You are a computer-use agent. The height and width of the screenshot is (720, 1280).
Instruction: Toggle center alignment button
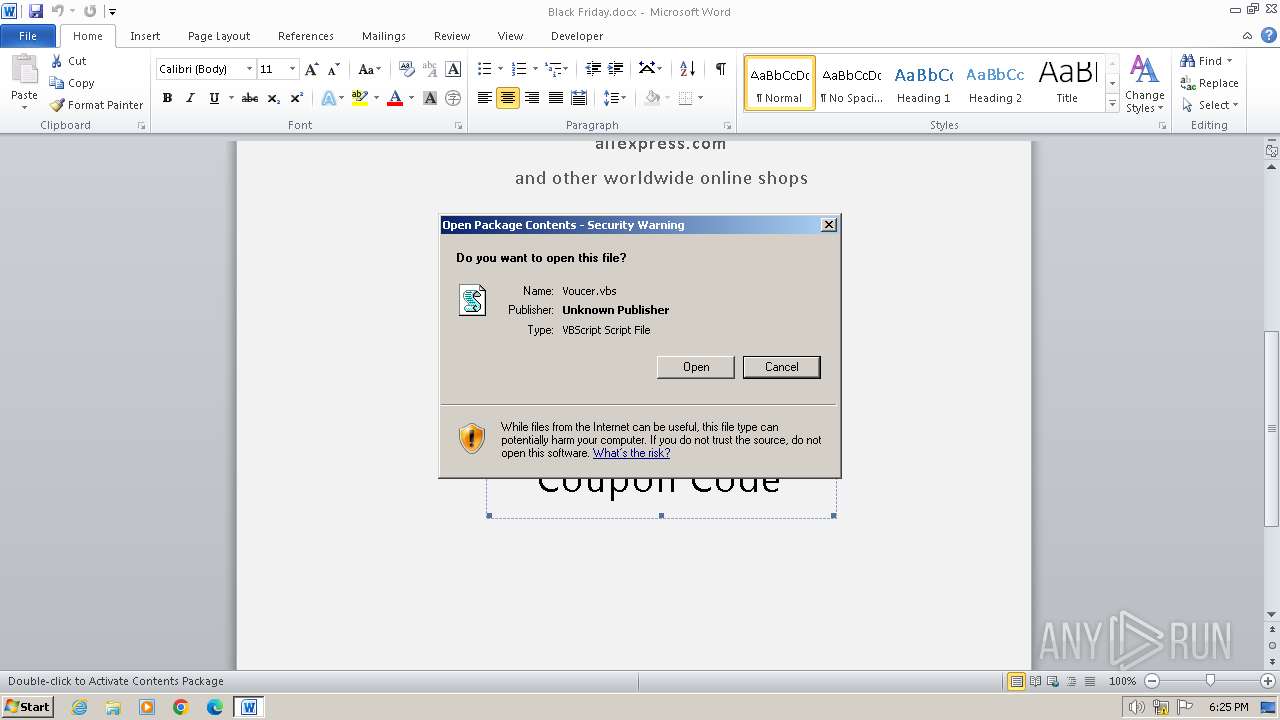[508, 98]
